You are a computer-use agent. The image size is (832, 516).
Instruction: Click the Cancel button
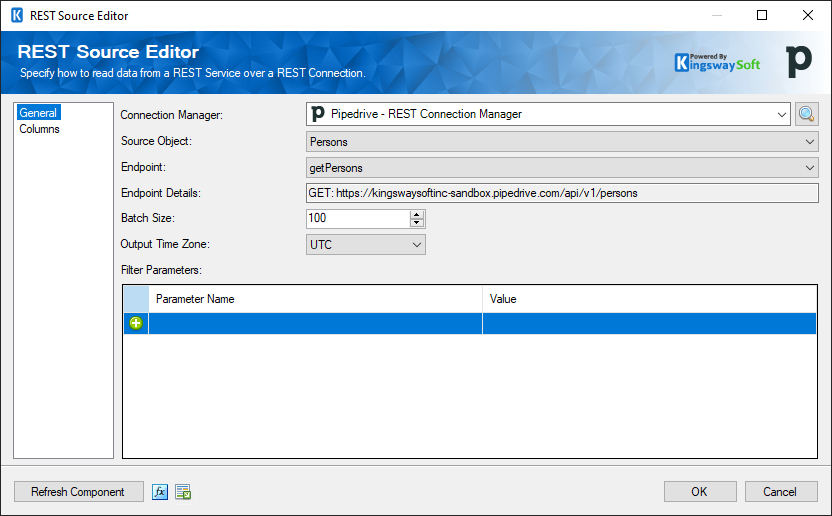point(781,492)
